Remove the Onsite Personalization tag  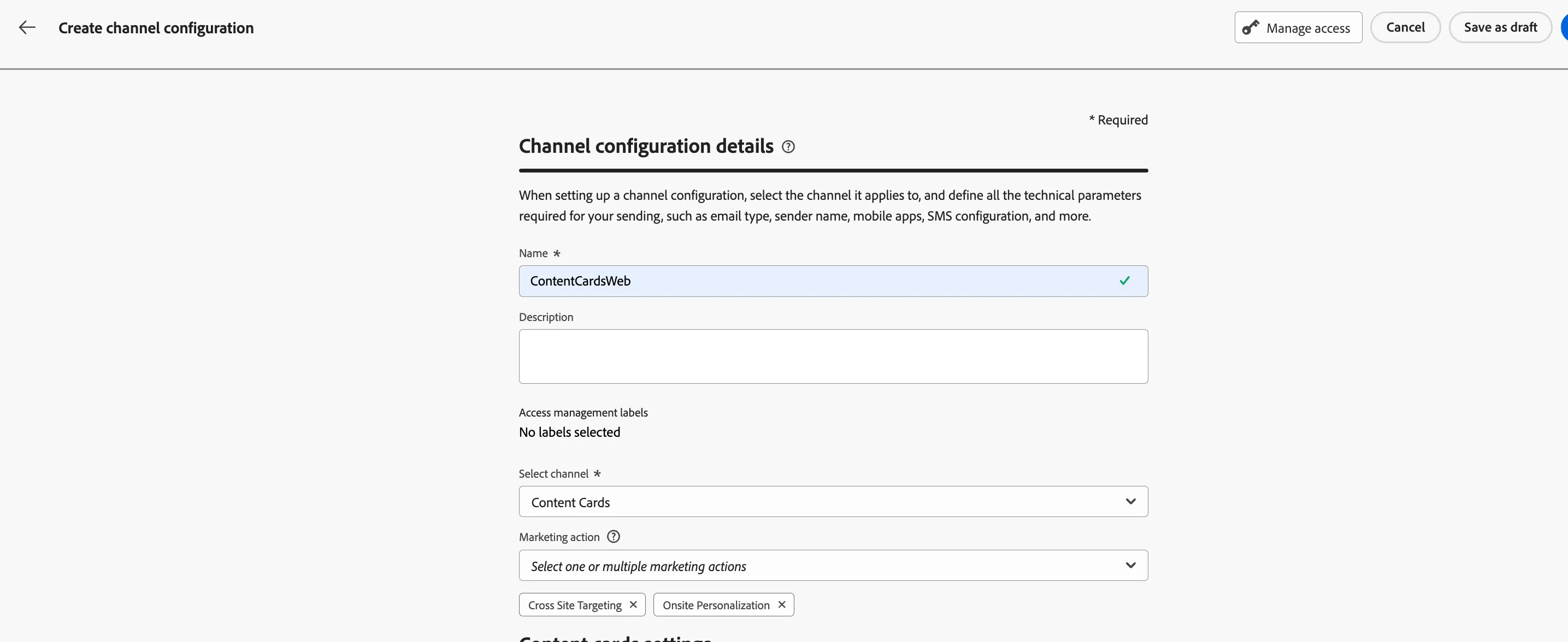(782, 605)
